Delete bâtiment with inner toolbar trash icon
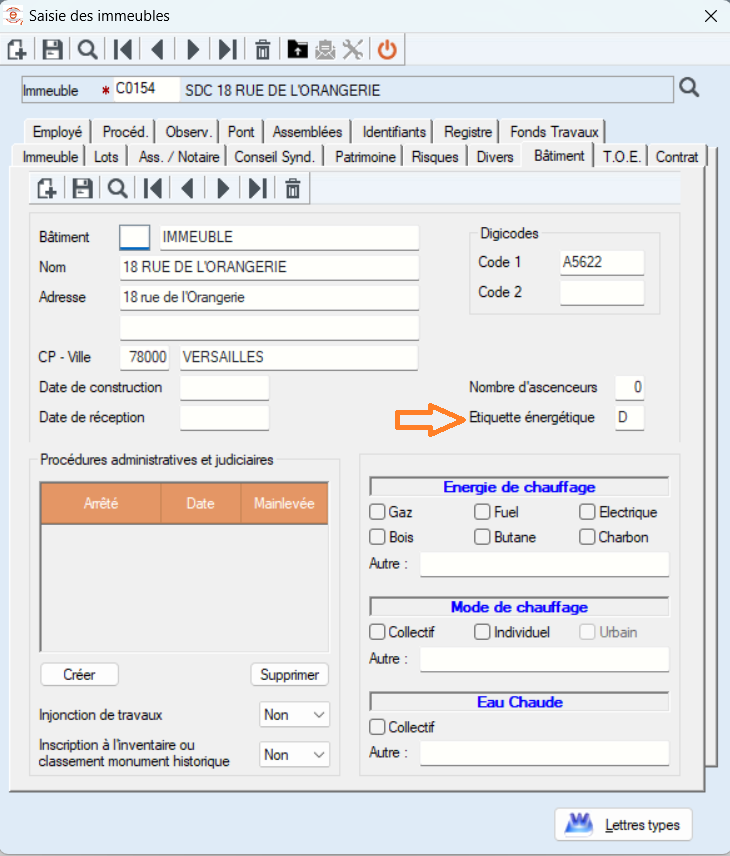Screen dimensions: 730x856 point(293,189)
